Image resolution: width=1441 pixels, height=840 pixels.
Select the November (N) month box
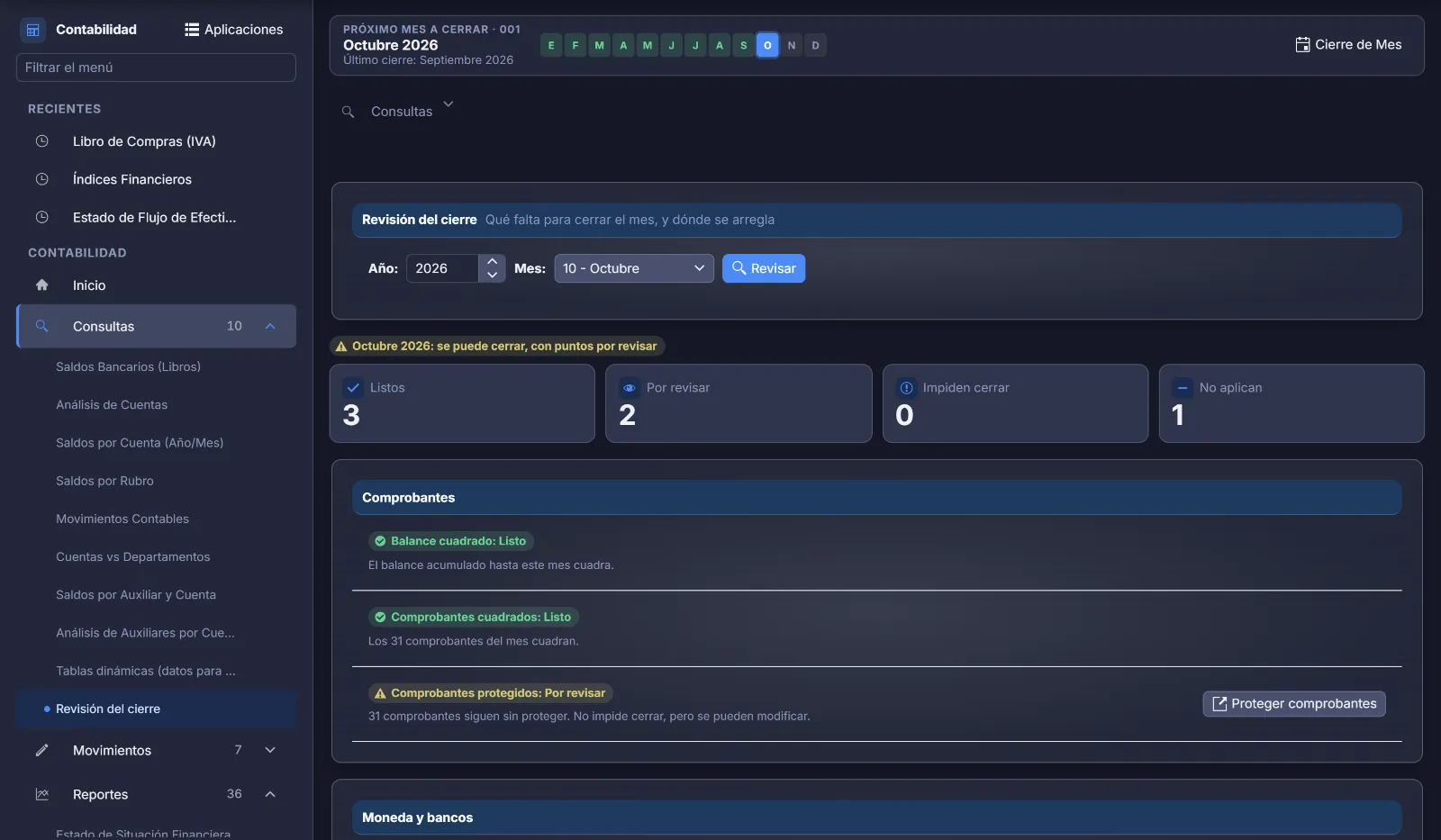[x=792, y=45]
